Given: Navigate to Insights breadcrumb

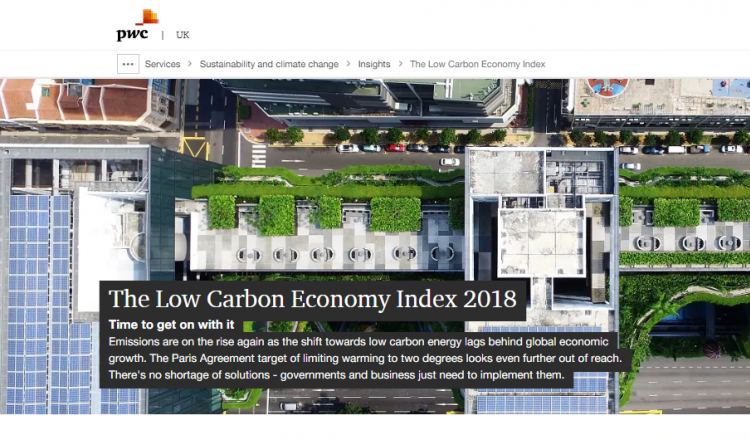Looking at the screenshot, I should [374, 64].
